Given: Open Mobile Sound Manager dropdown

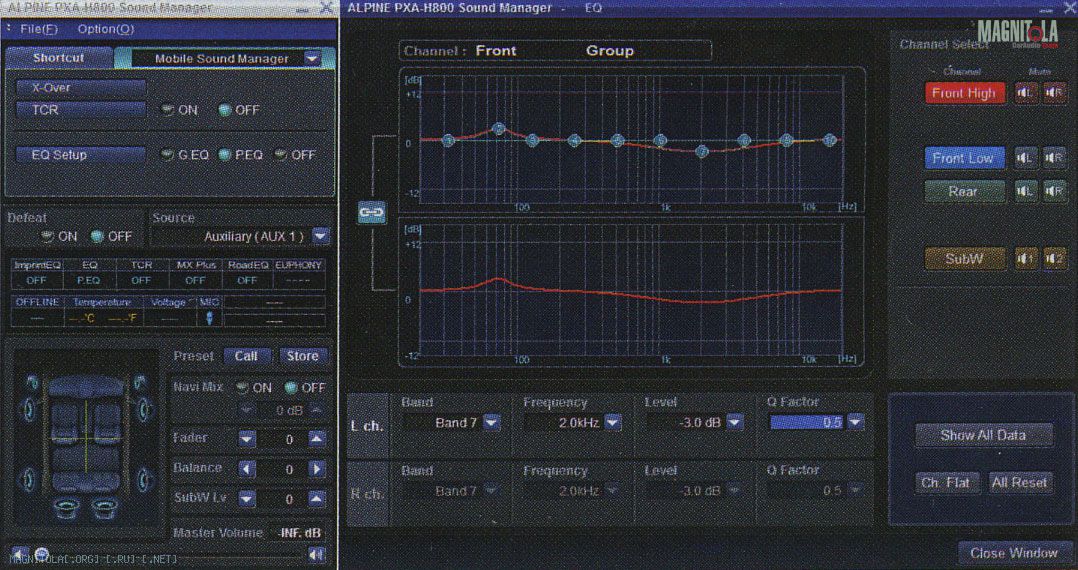Looking at the screenshot, I should click(x=312, y=58).
